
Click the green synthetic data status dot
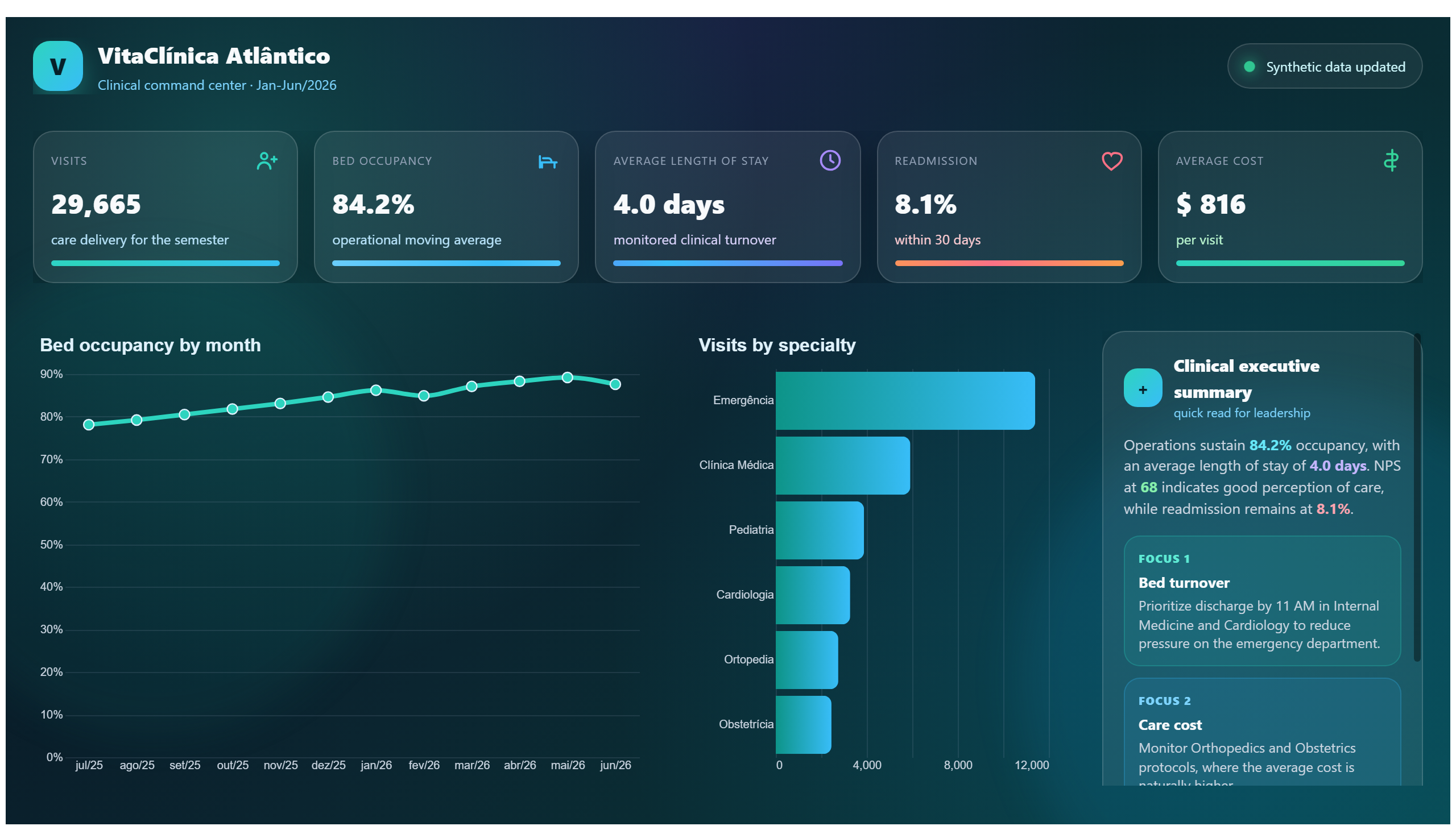coord(1249,67)
